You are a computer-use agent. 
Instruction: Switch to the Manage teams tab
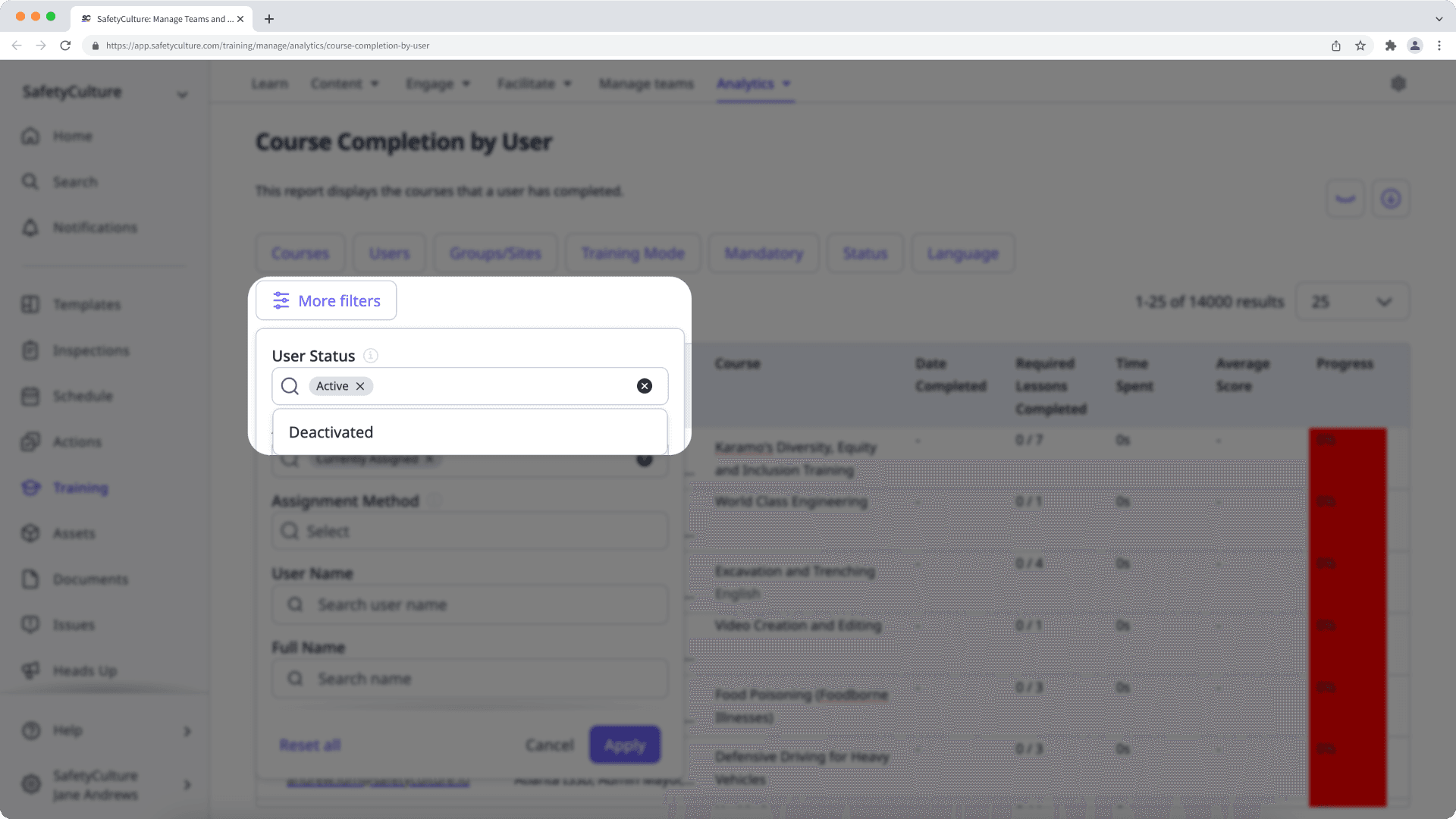pos(645,83)
